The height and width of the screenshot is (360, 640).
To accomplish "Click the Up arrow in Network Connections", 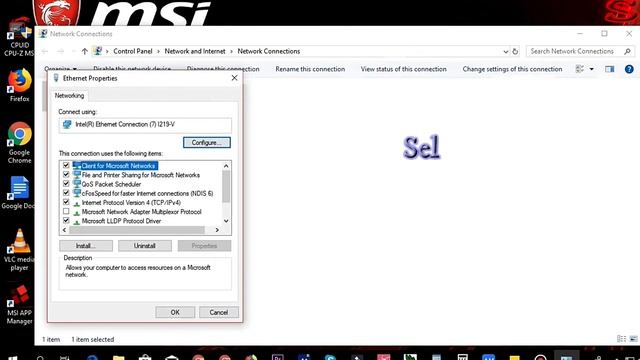I will pos(84,51).
